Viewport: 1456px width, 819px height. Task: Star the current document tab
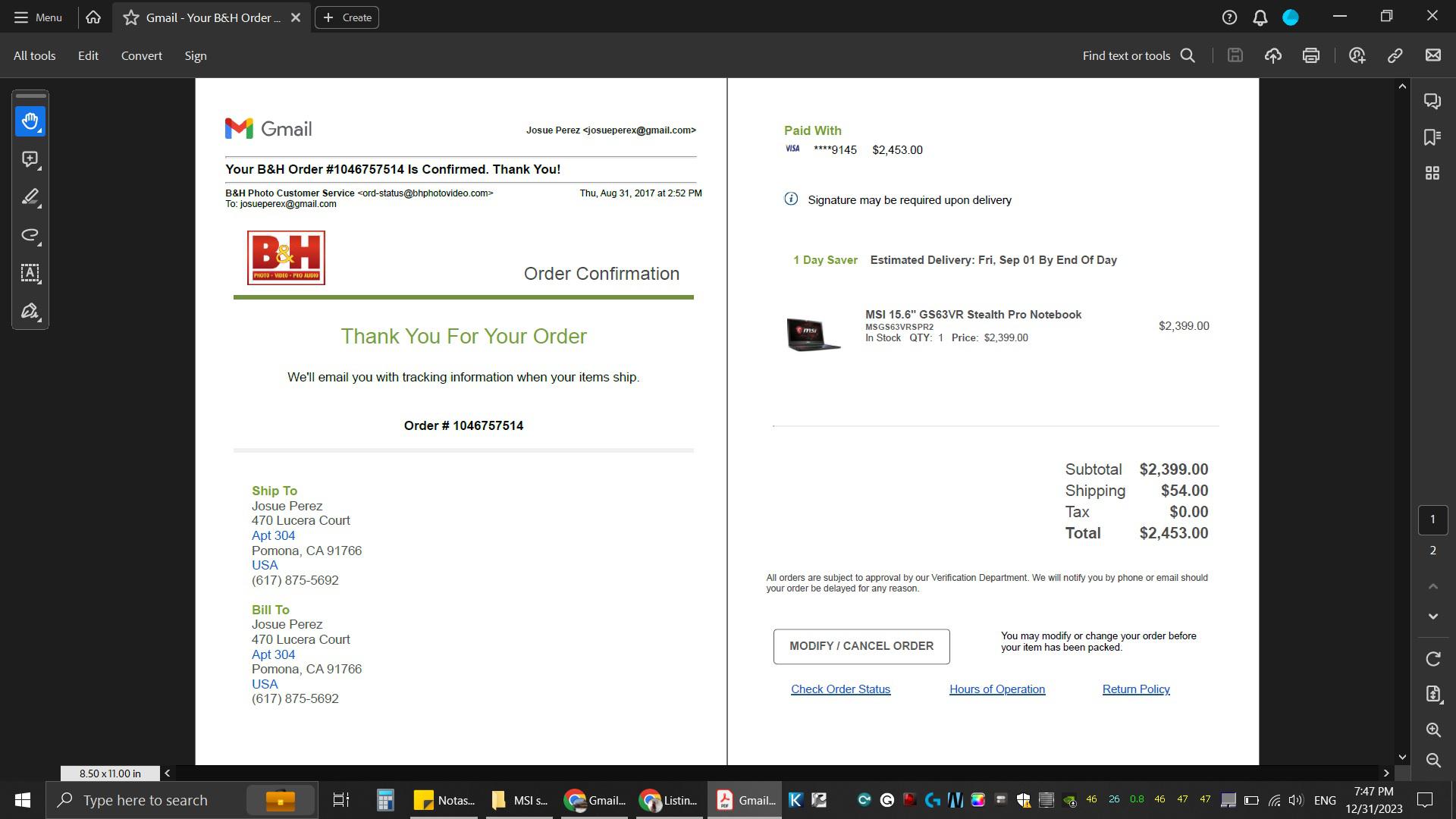click(x=131, y=17)
